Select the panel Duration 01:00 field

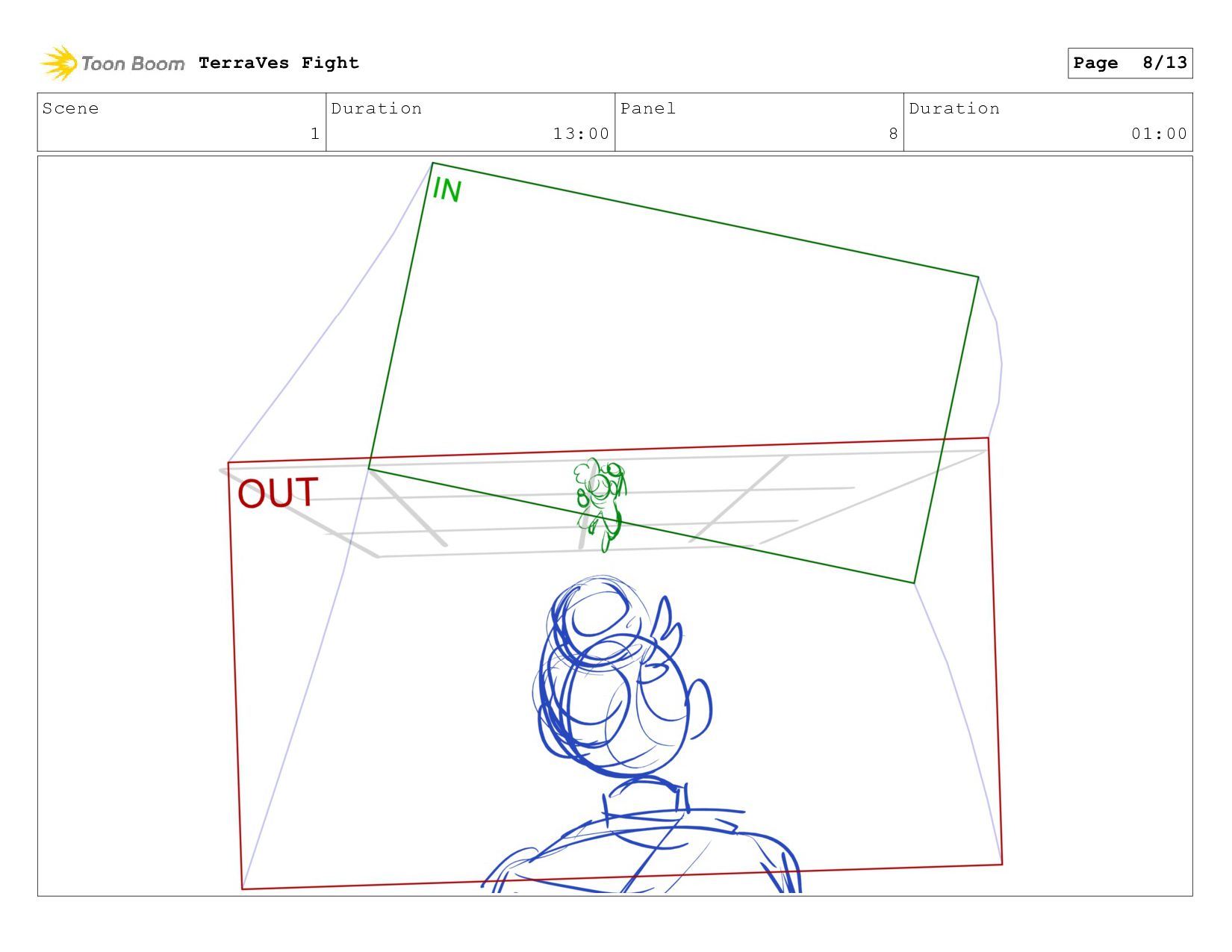(x=1048, y=122)
